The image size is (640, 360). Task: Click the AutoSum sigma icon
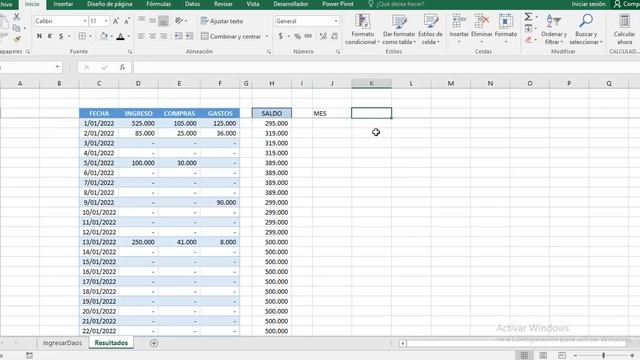coord(528,17)
